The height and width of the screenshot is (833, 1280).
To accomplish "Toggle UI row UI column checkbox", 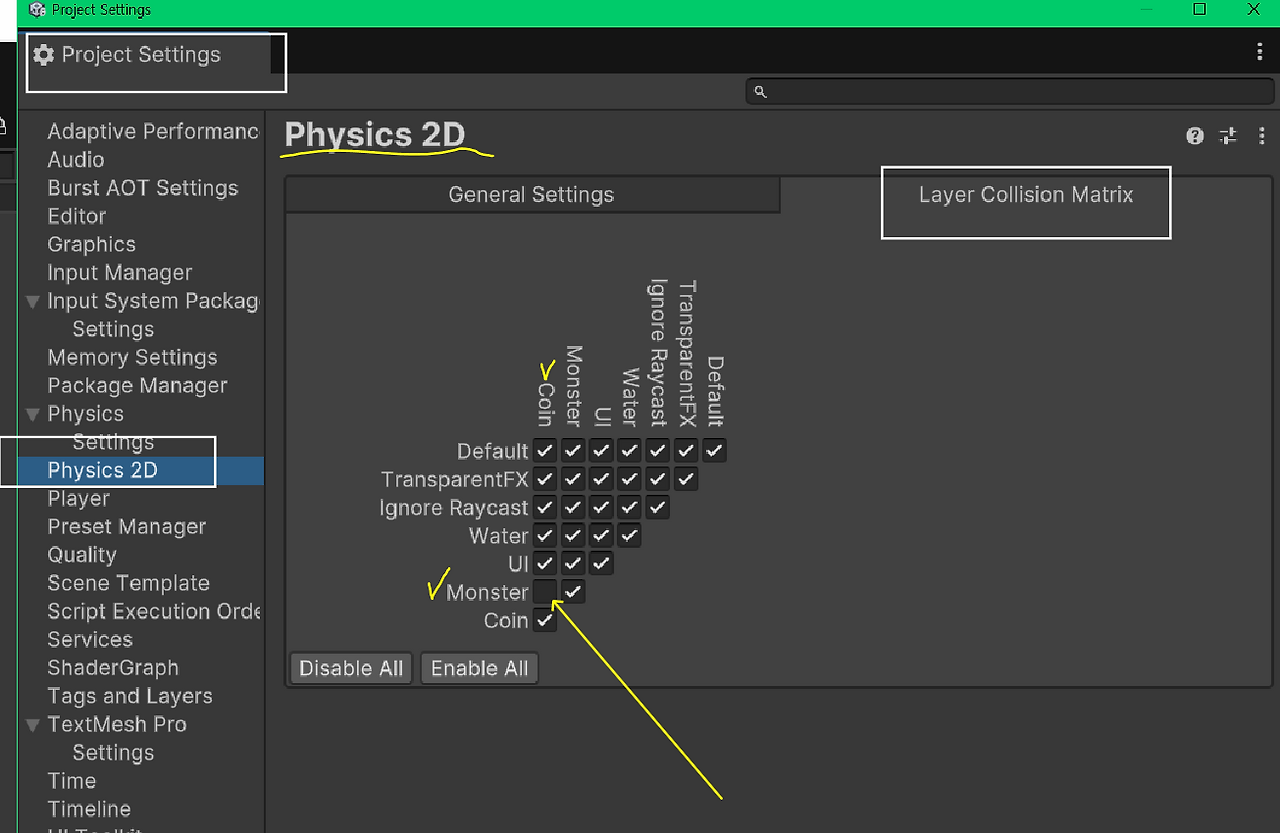I will (x=601, y=564).
